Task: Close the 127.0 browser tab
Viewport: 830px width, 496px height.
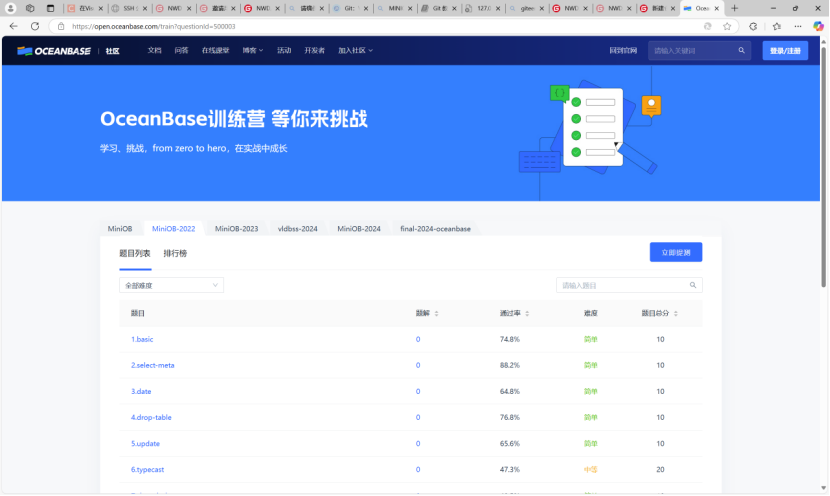Action: (x=498, y=8)
